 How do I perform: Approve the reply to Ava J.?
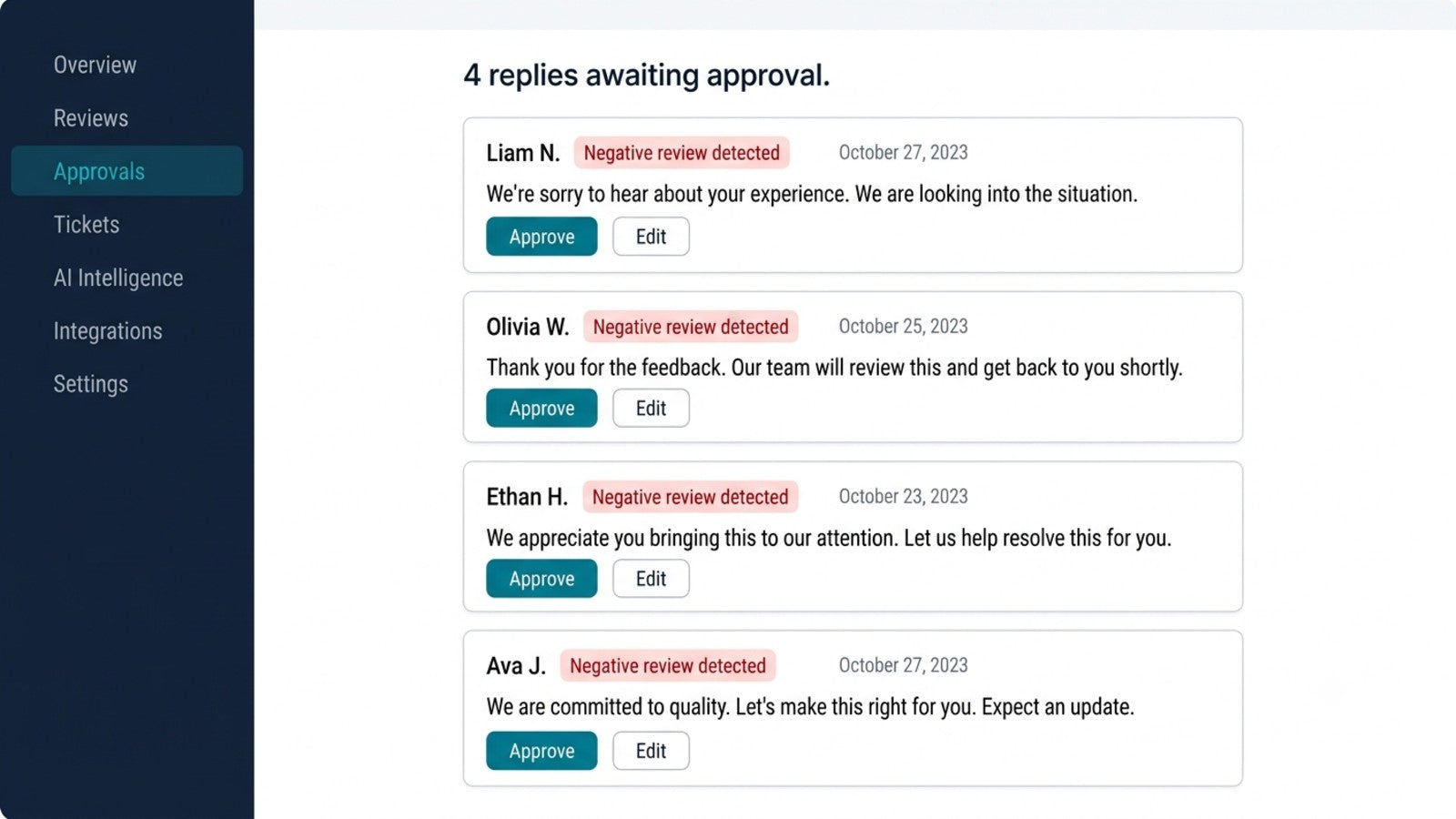coord(541,751)
